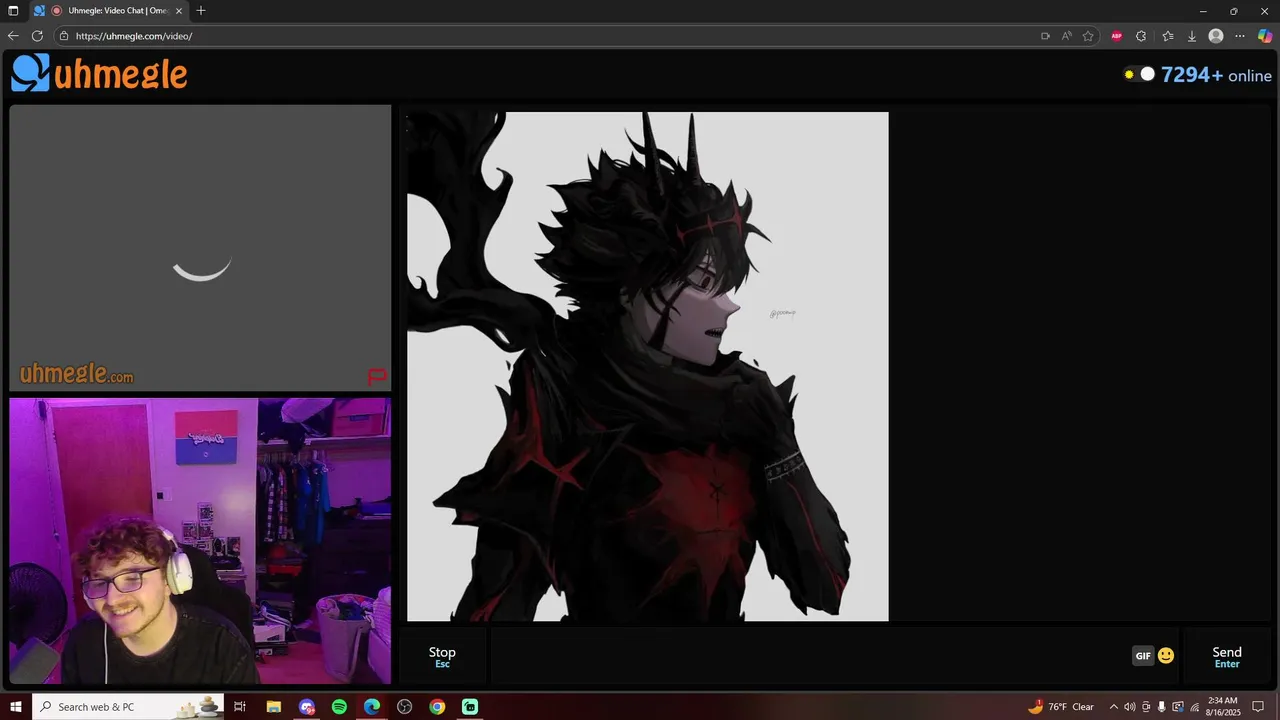
Task: Open browser Extensions menu
Action: click(1141, 36)
